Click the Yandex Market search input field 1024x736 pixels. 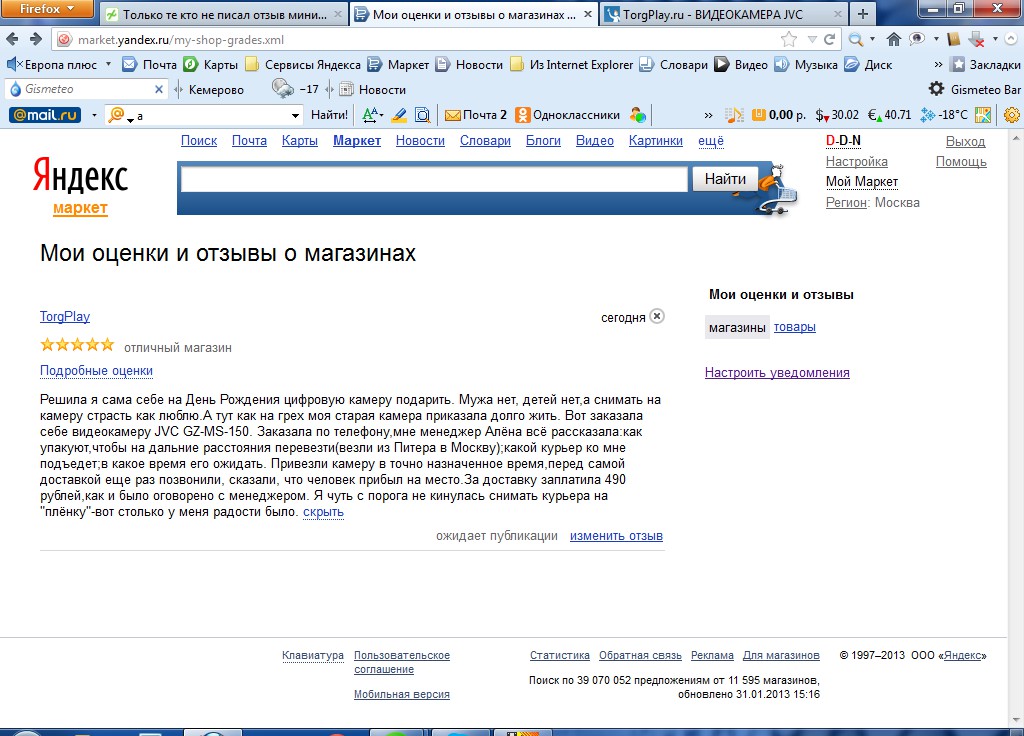pos(434,179)
